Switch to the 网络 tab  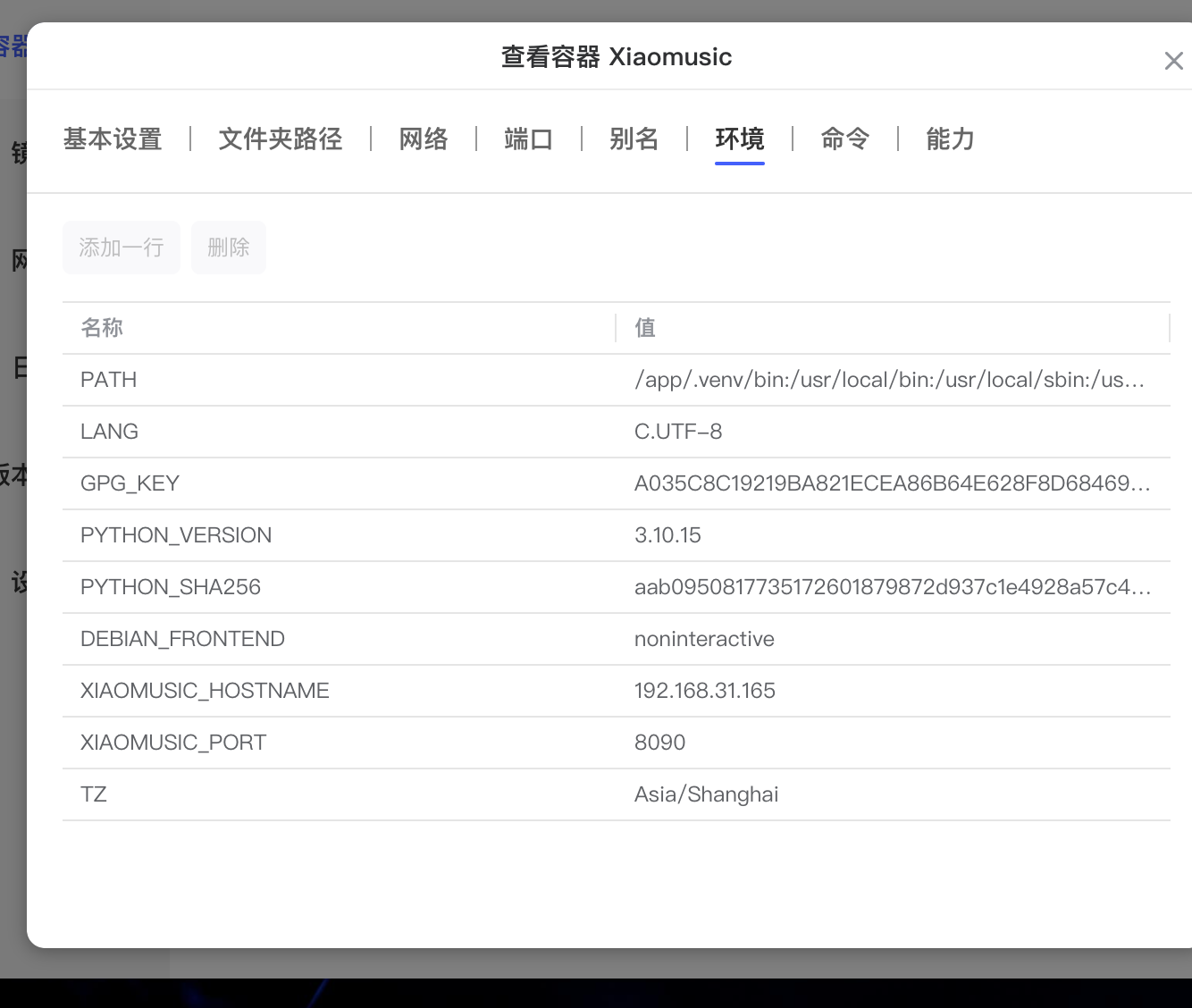point(424,139)
